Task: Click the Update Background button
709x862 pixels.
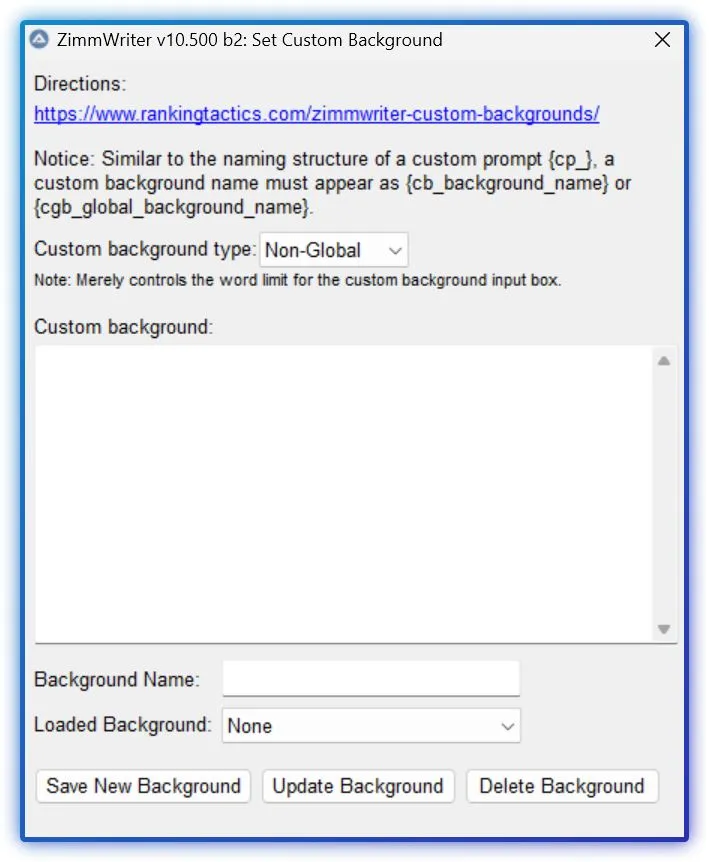Action: click(x=358, y=786)
